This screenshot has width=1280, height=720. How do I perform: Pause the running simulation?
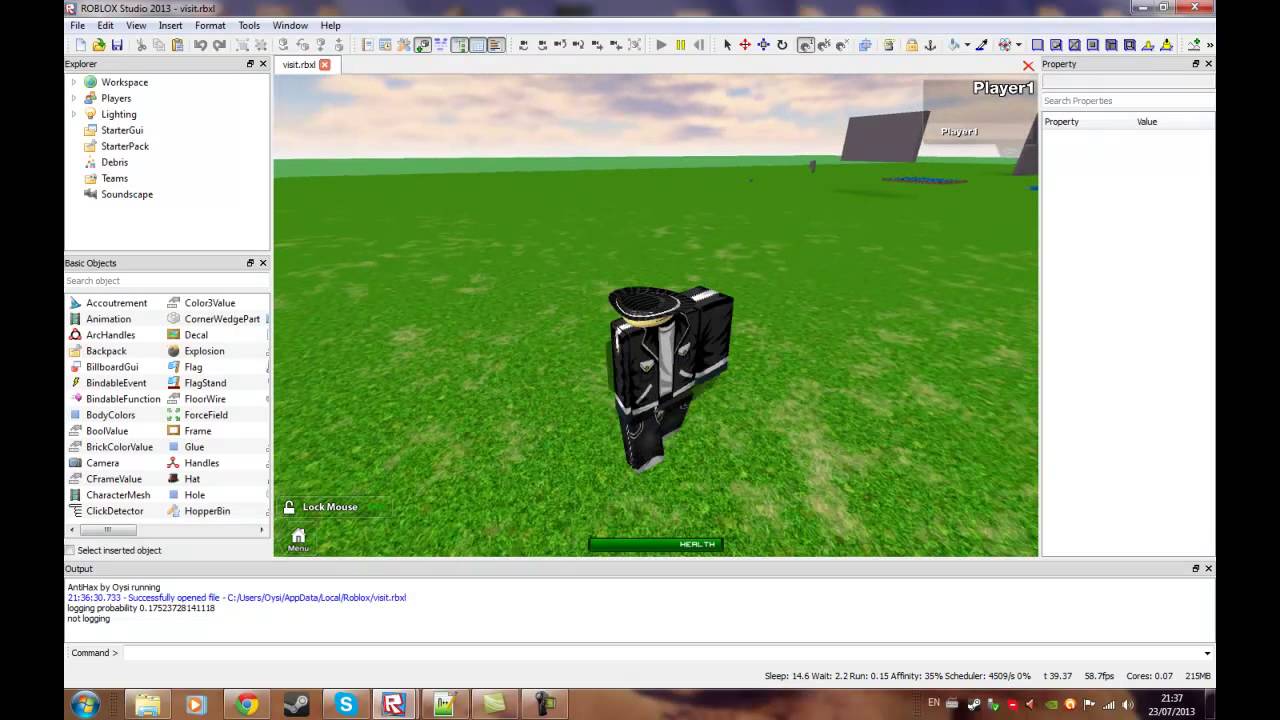coord(681,45)
